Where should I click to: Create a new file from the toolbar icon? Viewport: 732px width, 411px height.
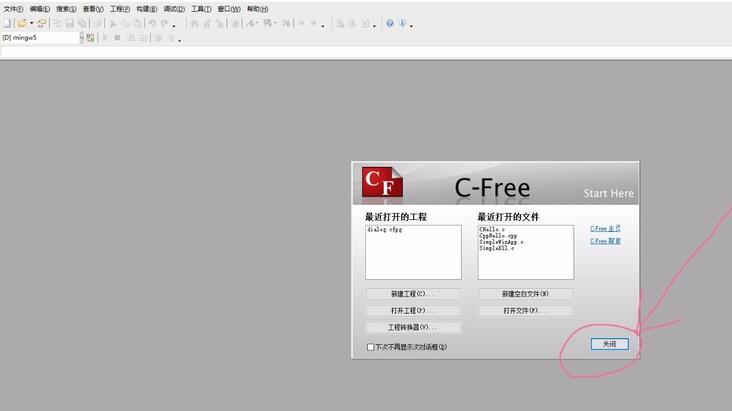point(7,23)
